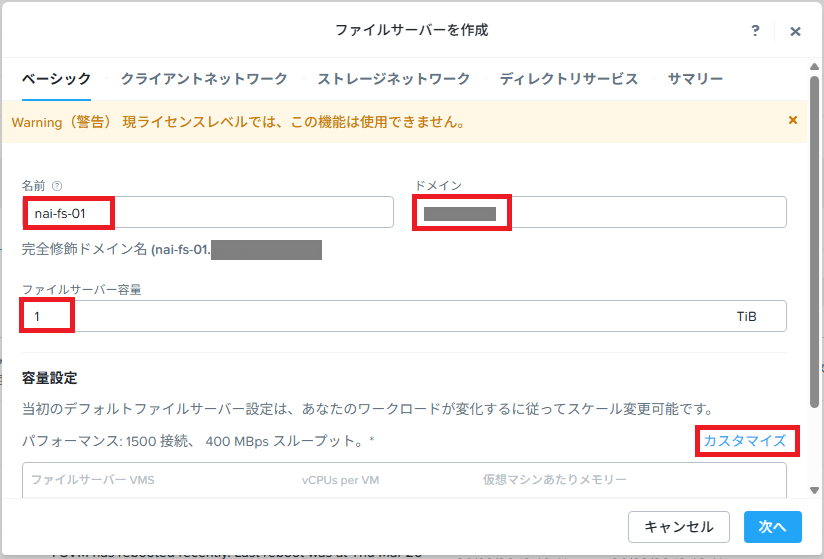Focus the ドメイン input field

click(x=601, y=212)
